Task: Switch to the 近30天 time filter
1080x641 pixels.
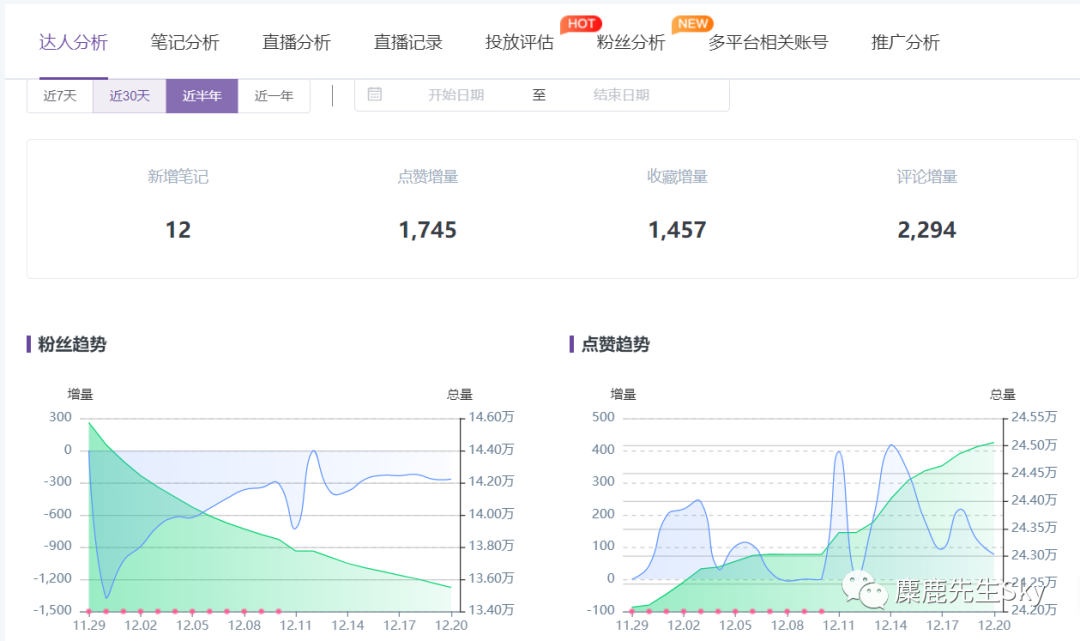Action: pyautogui.click(x=130, y=93)
